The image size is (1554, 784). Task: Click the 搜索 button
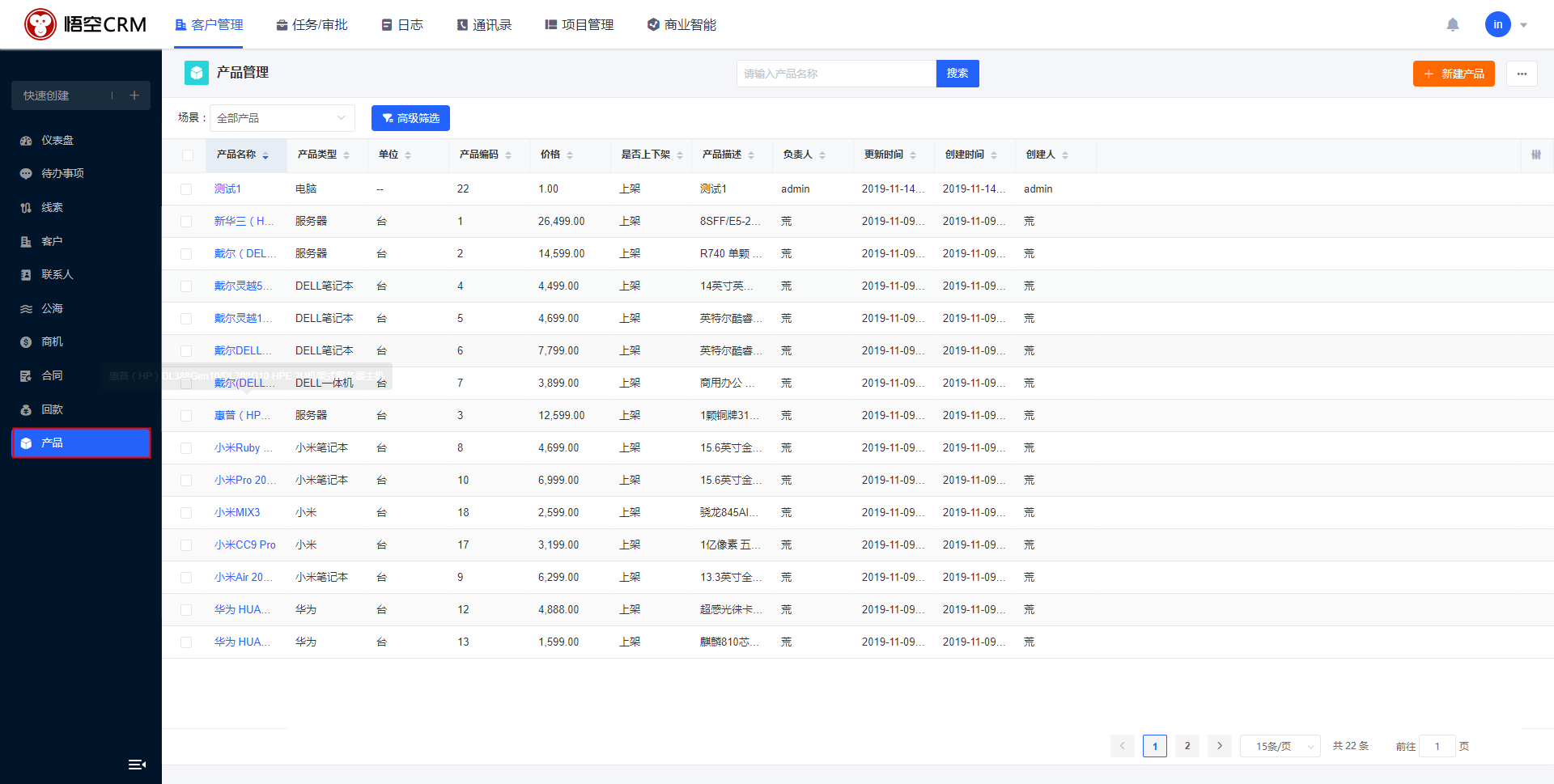coord(957,74)
